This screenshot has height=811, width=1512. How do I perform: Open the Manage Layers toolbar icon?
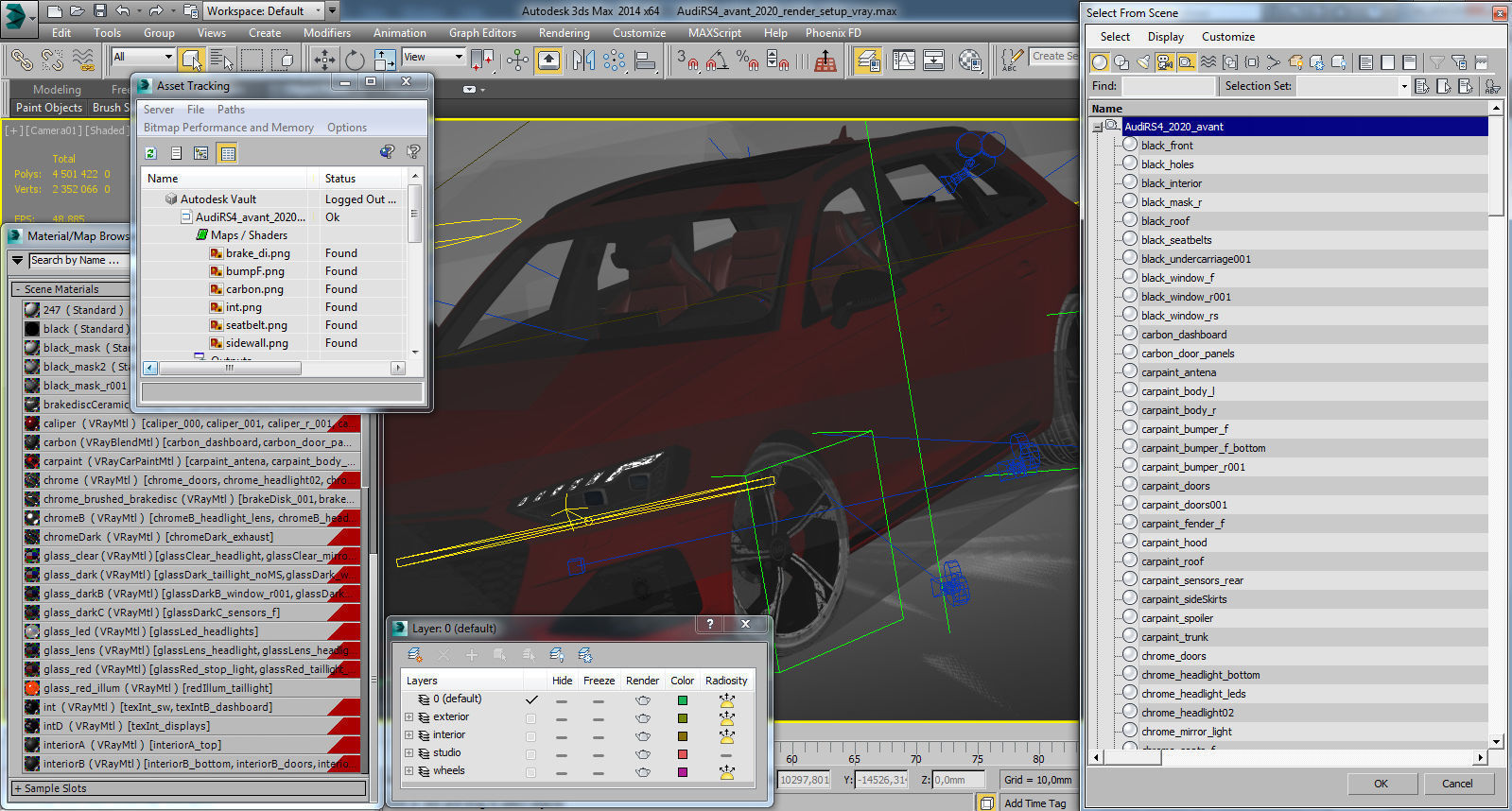pos(868,60)
